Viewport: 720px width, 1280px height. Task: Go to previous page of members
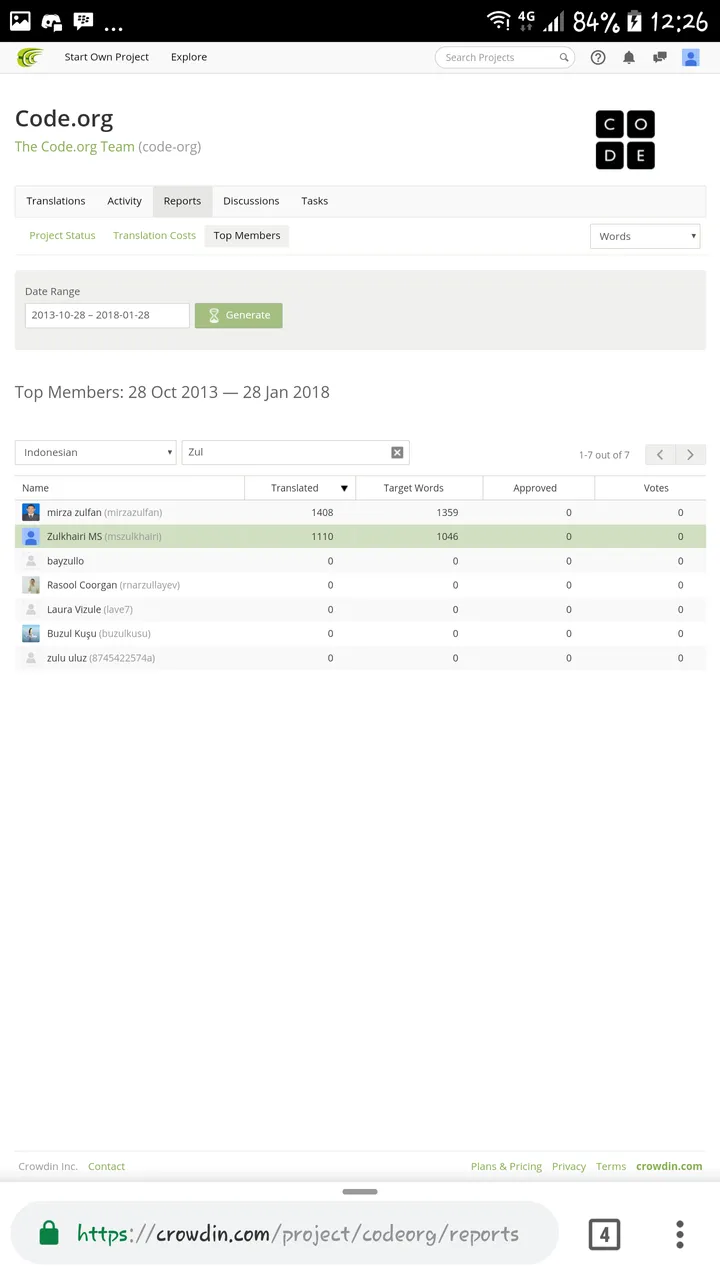click(x=660, y=455)
